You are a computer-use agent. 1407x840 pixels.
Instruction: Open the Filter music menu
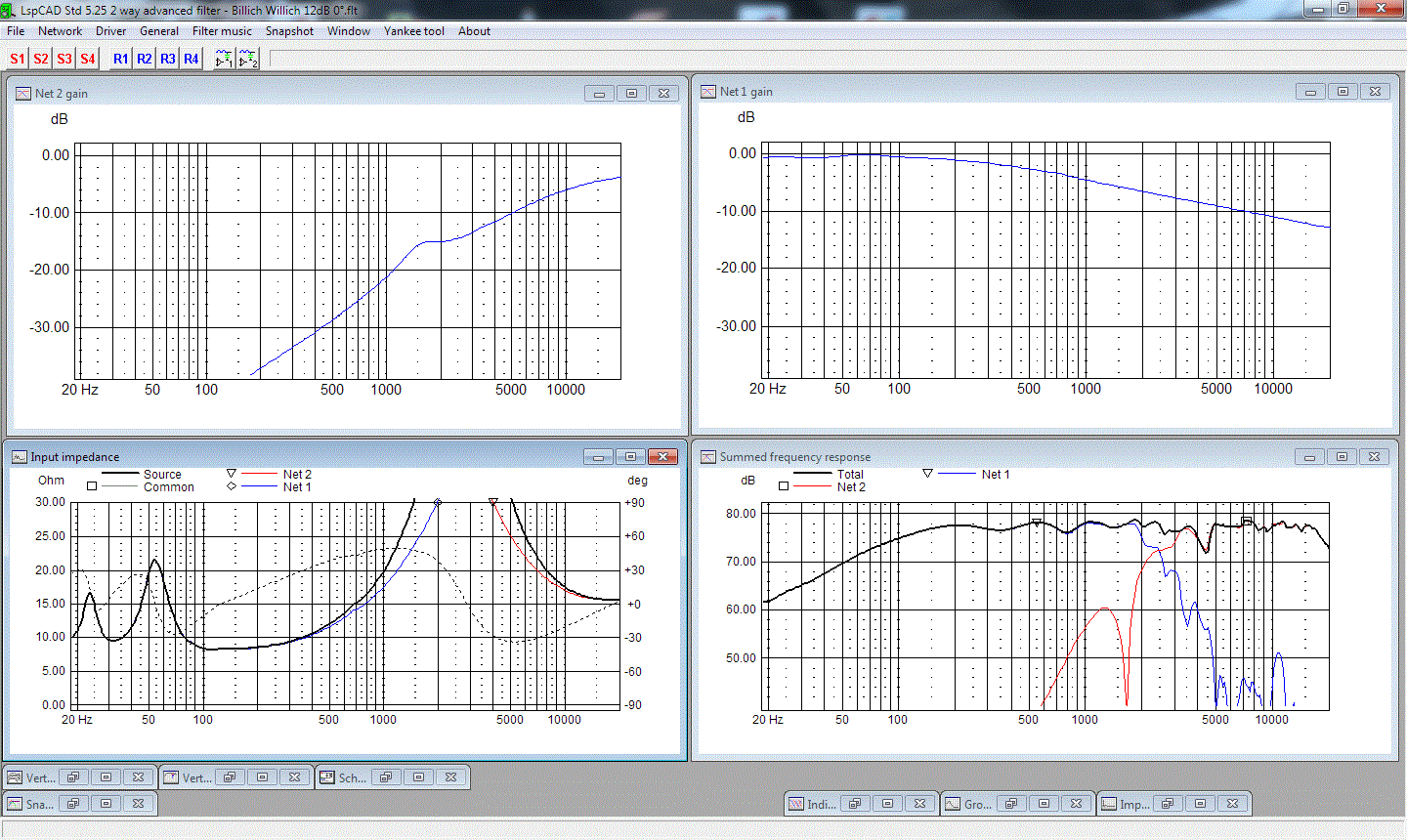(x=222, y=31)
